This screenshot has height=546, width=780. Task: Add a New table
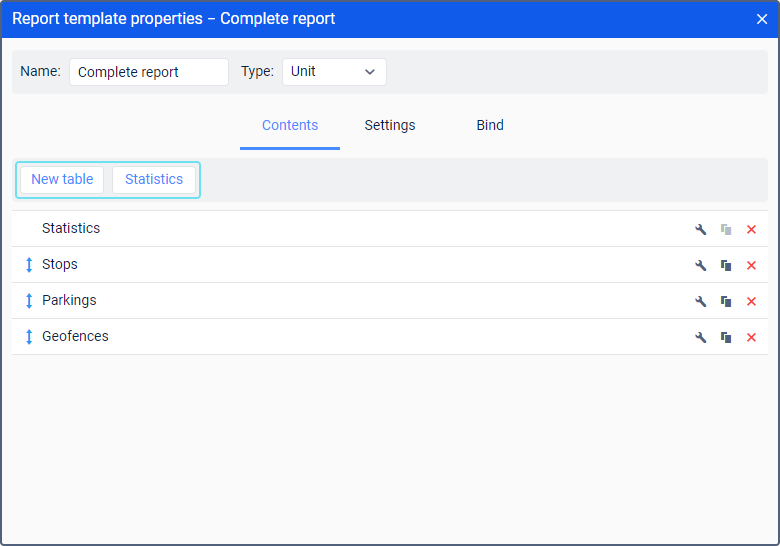click(62, 180)
